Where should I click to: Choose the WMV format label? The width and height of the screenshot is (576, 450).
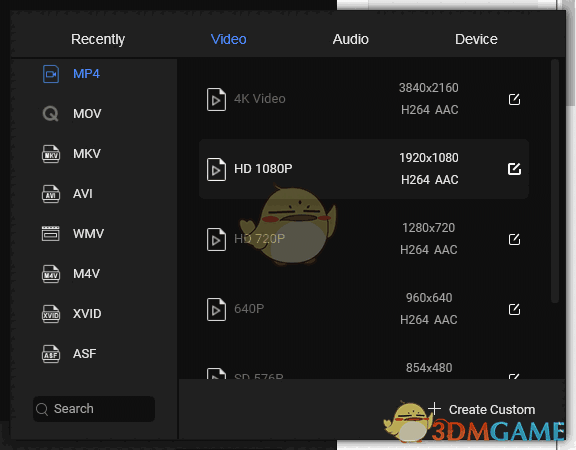[x=89, y=234]
